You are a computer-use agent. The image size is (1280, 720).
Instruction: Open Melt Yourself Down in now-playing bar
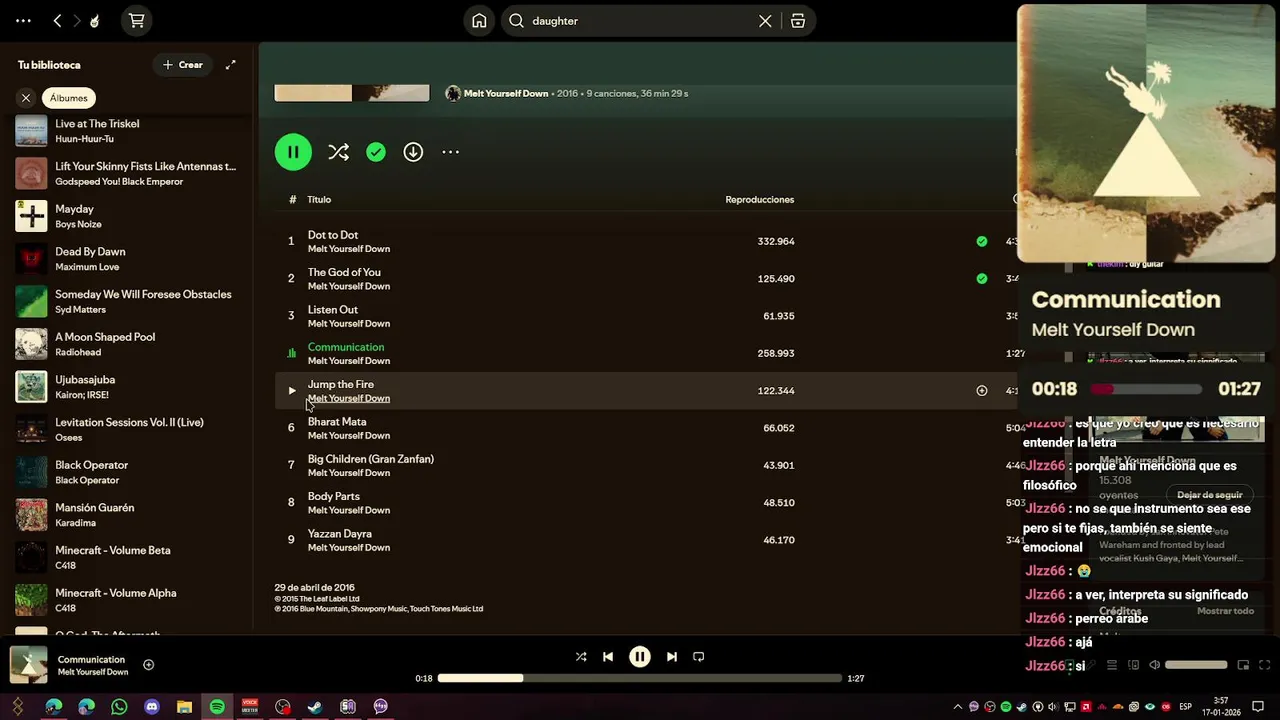click(93, 672)
